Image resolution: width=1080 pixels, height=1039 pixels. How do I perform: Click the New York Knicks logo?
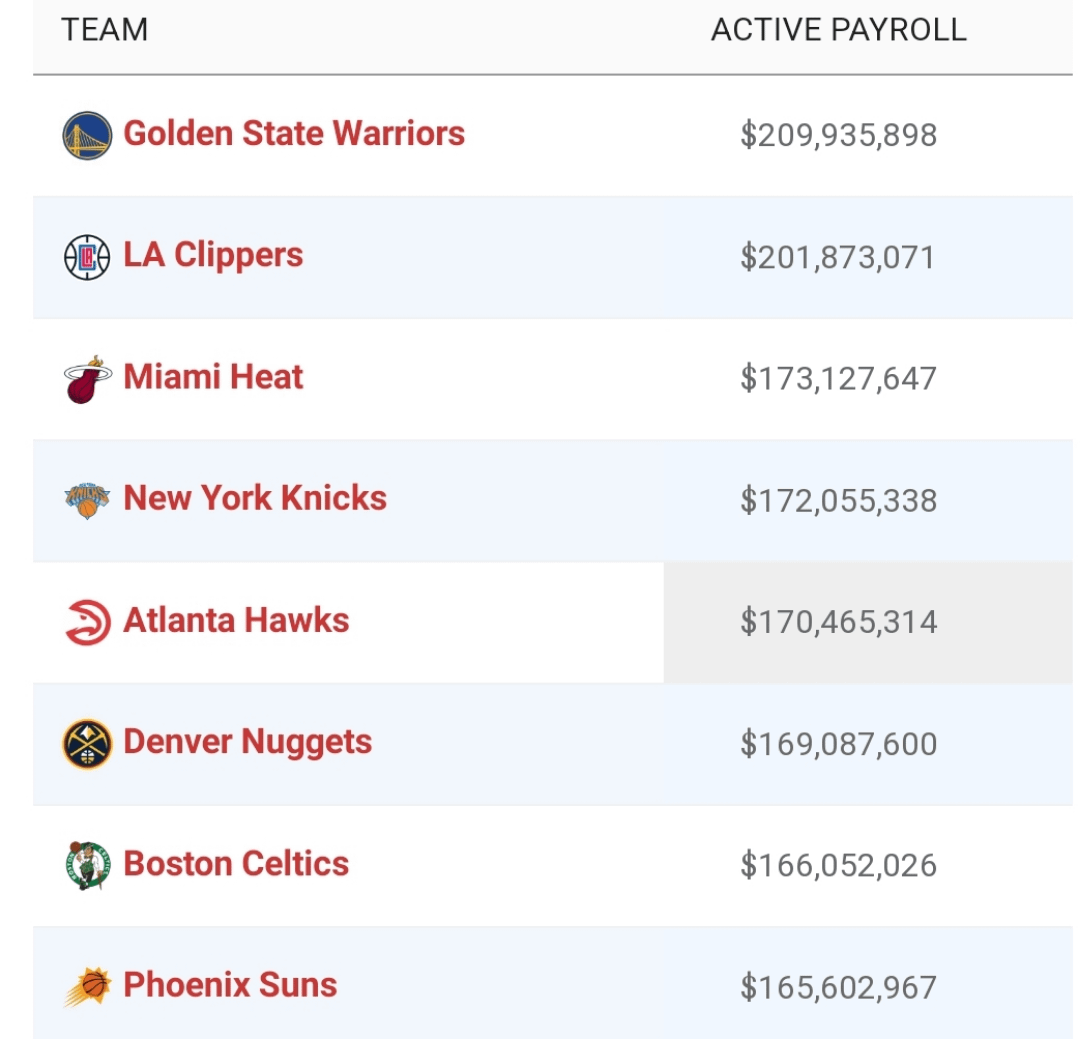pos(87,500)
